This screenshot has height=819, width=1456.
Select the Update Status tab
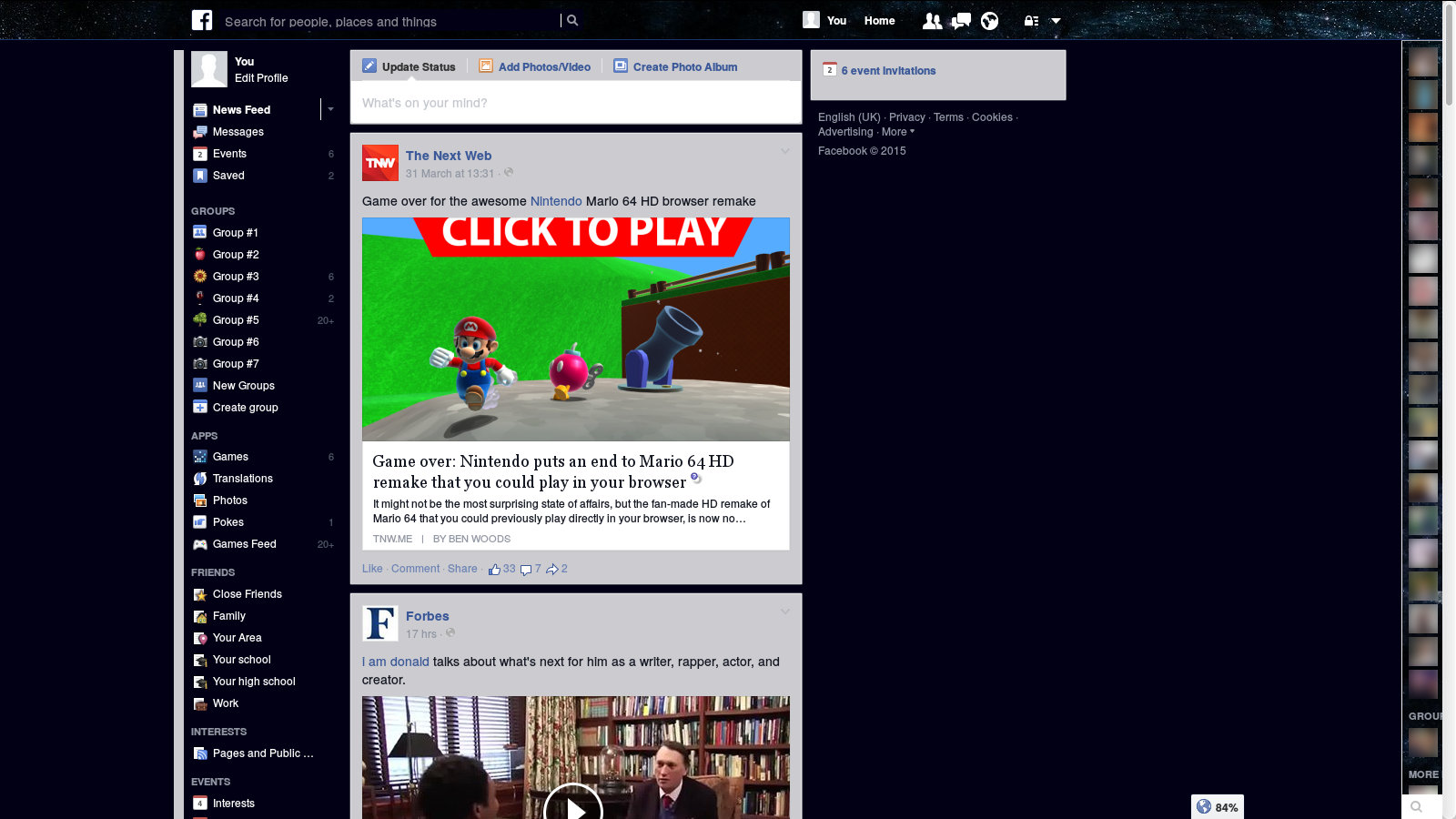pos(409,66)
